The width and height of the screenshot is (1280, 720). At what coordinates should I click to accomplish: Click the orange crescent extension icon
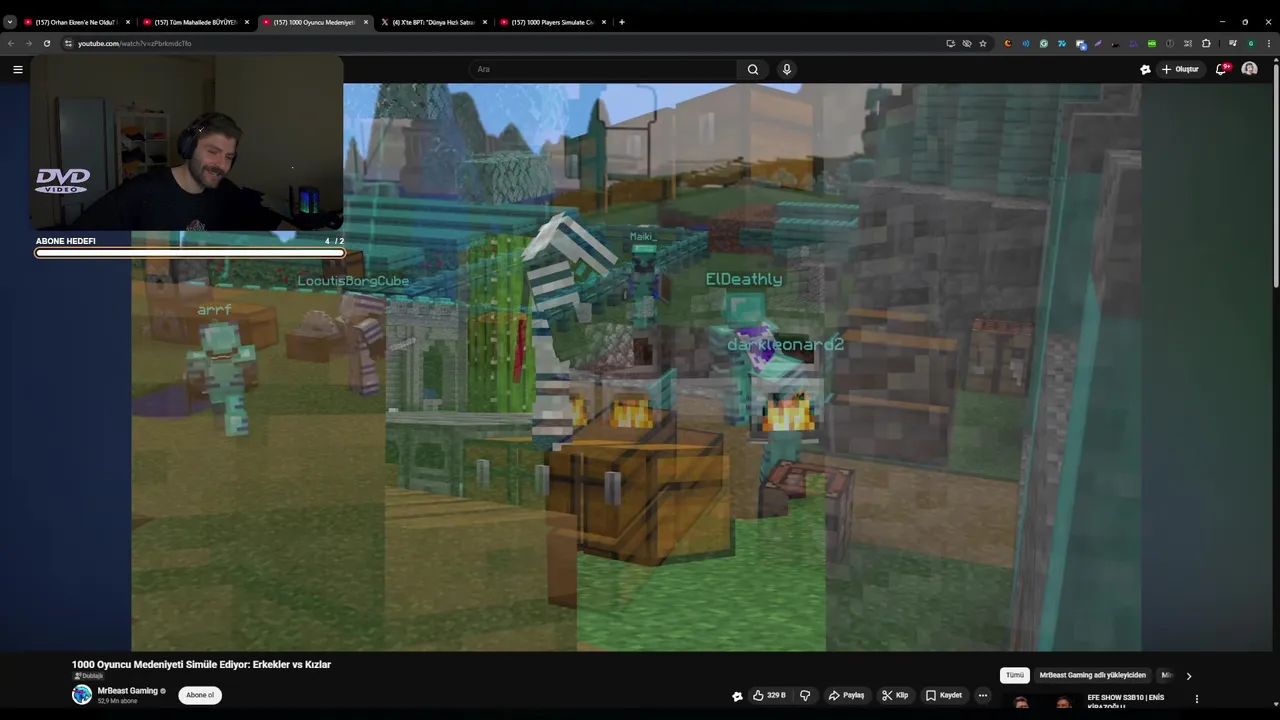coord(1008,43)
